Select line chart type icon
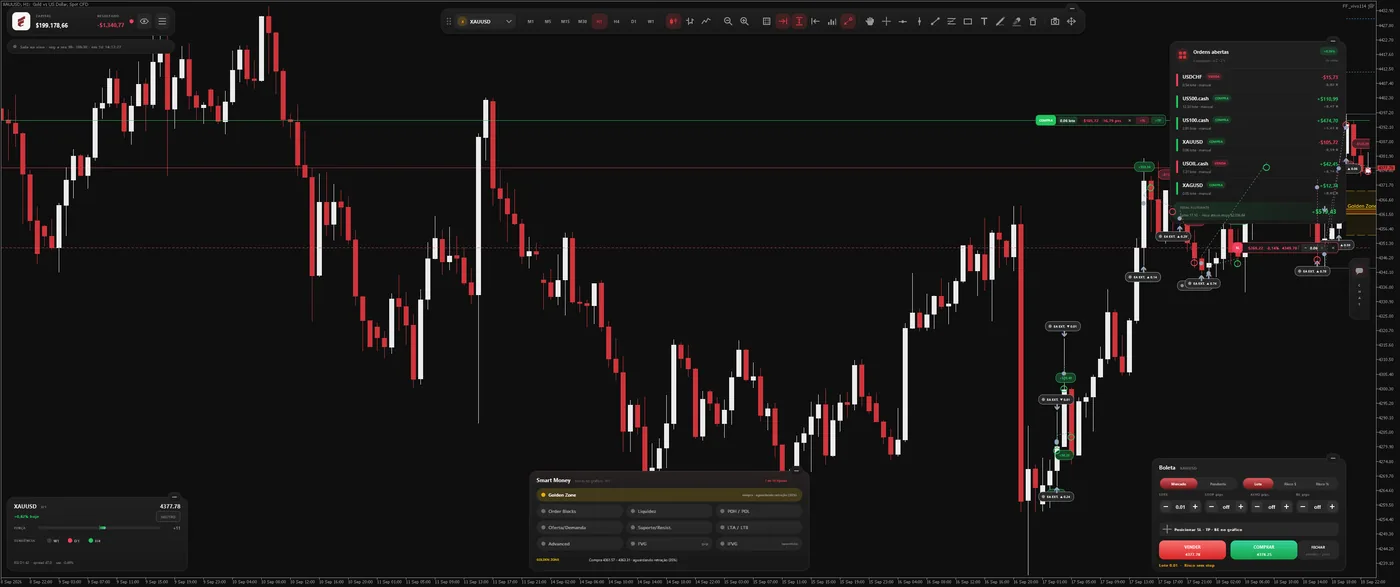 coord(705,21)
